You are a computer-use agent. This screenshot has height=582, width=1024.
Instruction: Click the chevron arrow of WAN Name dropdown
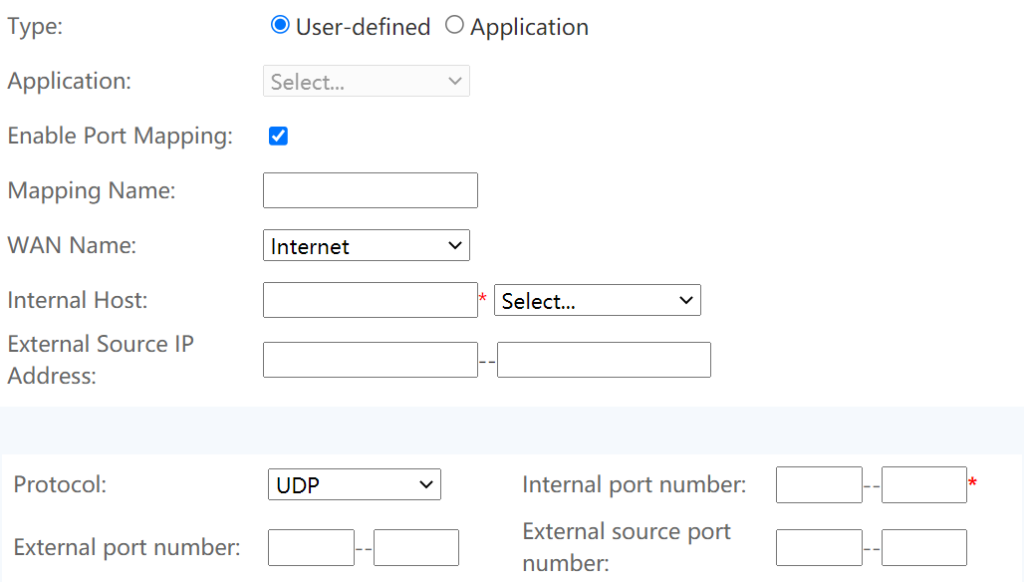pyautogui.click(x=455, y=246)
